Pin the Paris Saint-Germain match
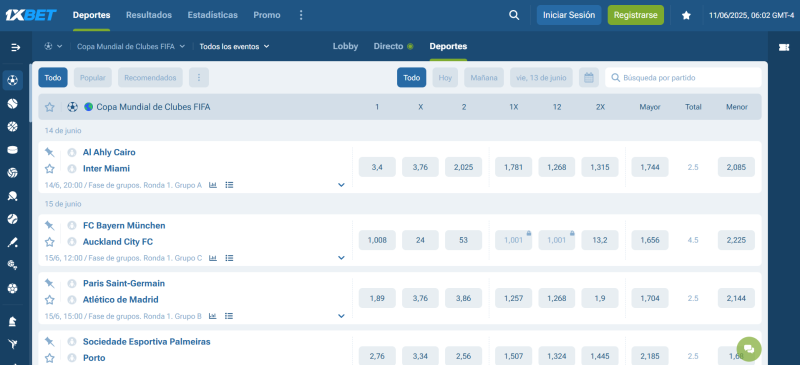Screen dimensions: 800x365 (49, 283)
